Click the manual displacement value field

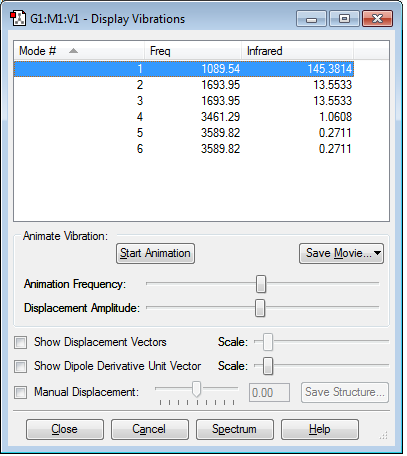tap(269, 393)
